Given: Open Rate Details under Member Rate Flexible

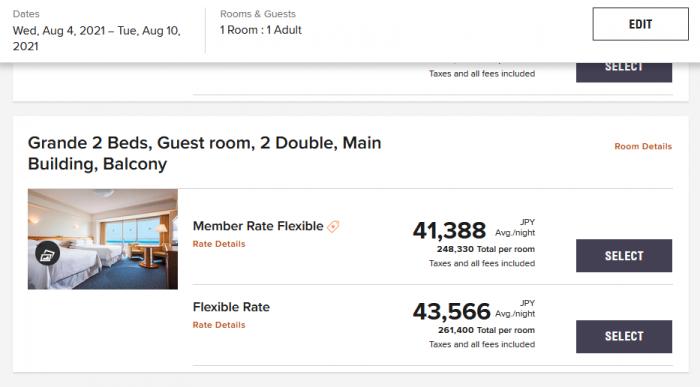Looking at the screenshot, I should [x=219, y=244].
